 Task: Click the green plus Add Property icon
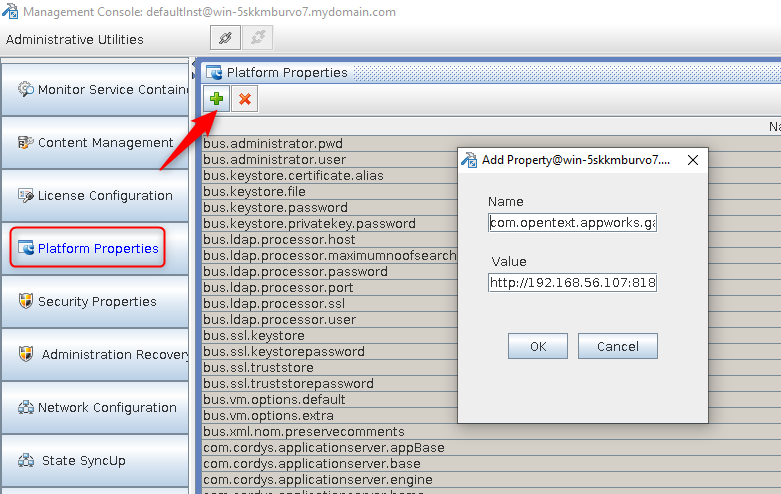216,99
